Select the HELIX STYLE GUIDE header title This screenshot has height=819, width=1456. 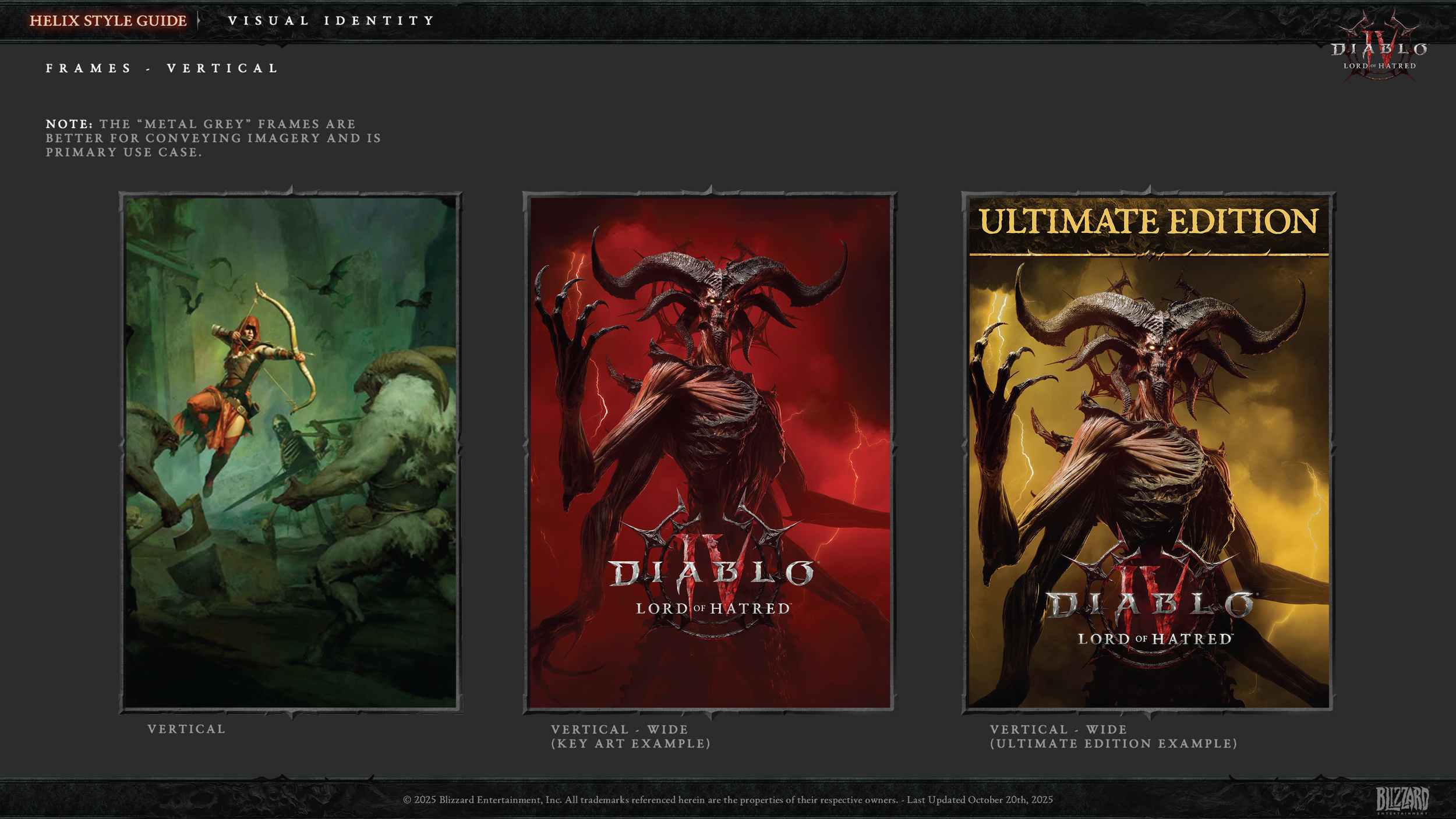[x=108, y=21]
